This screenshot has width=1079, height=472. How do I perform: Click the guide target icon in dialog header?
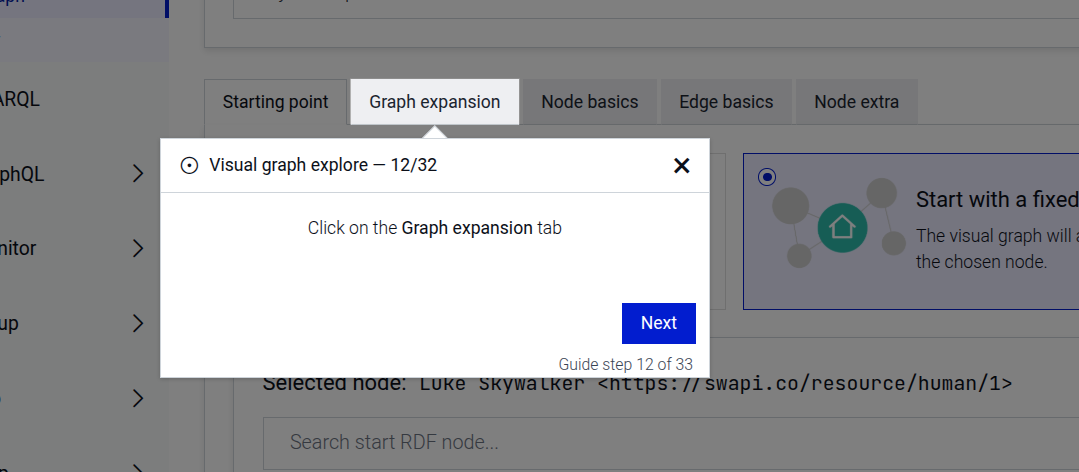pyautogui.click(x=189, y=166)
